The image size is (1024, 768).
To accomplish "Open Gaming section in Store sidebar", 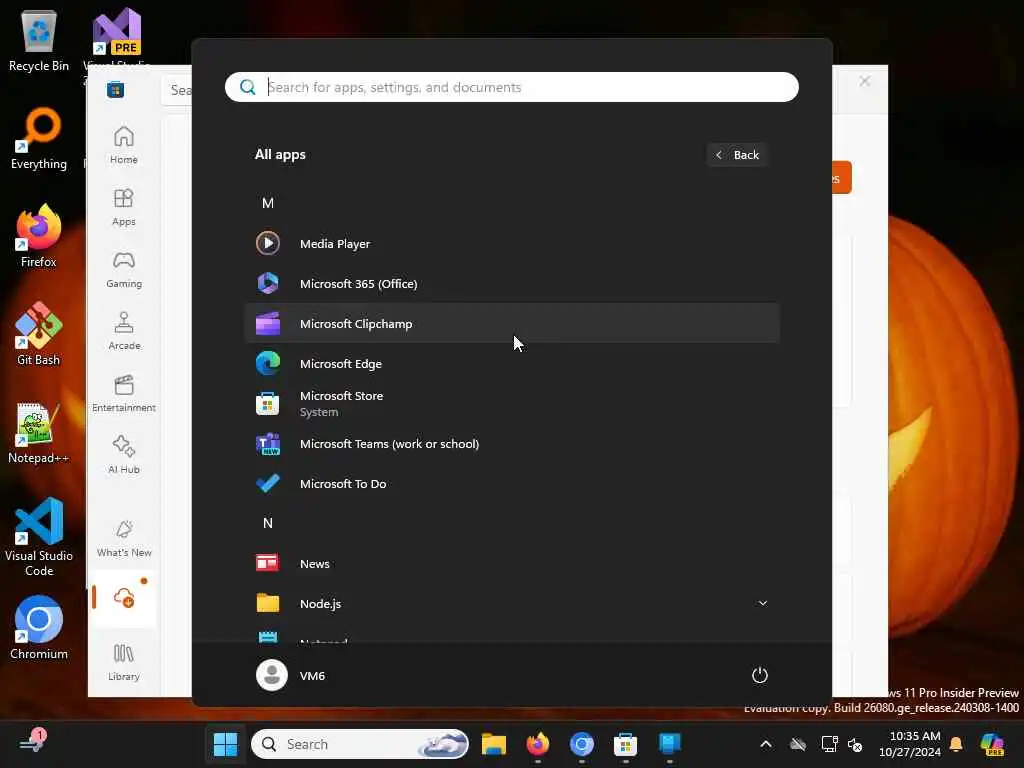I will point(123,269).
